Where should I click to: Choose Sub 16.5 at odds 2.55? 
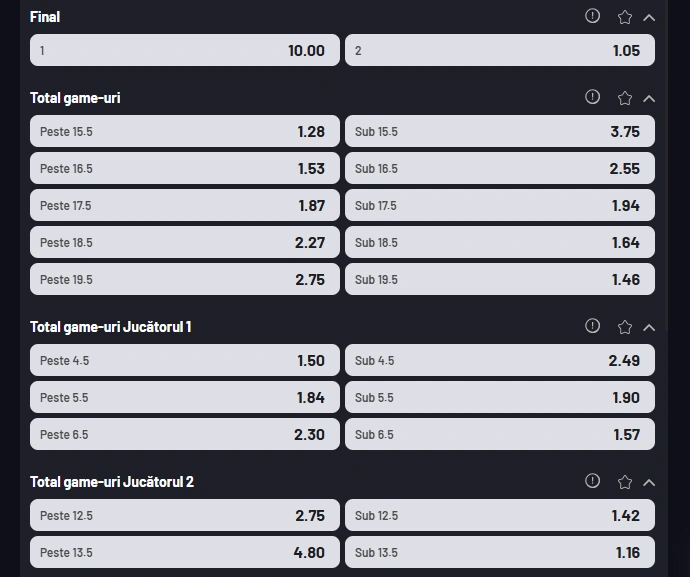(500, 168)
